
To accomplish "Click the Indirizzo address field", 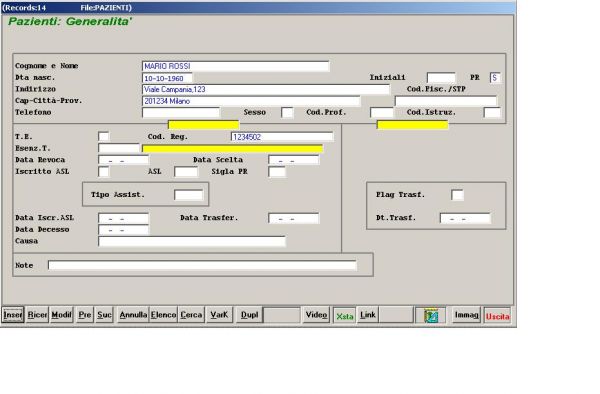I will click(266, 90).
